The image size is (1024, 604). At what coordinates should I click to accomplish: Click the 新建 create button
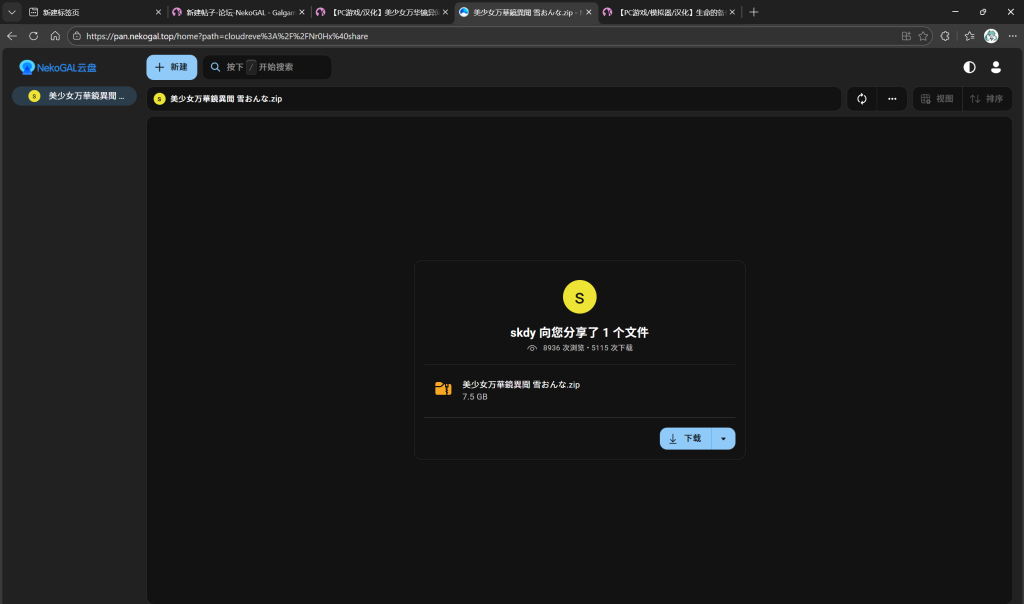point(171,67)
